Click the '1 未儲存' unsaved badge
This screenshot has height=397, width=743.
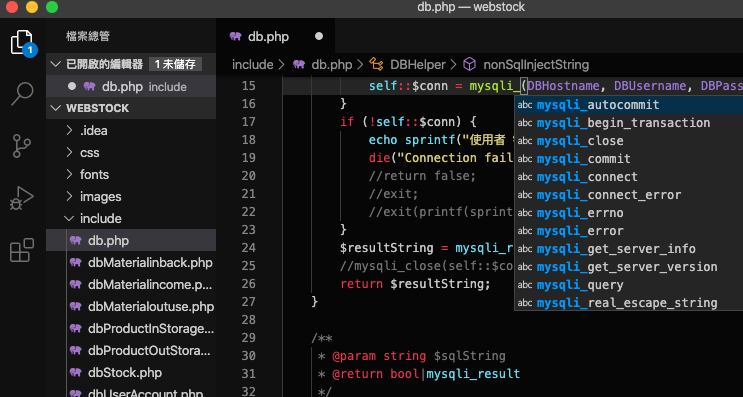tap(175, 64)
